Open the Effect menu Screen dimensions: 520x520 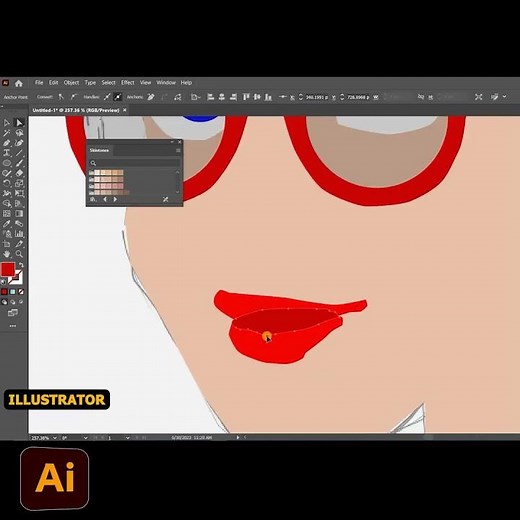pyautogui.click(x=128, y=83)
